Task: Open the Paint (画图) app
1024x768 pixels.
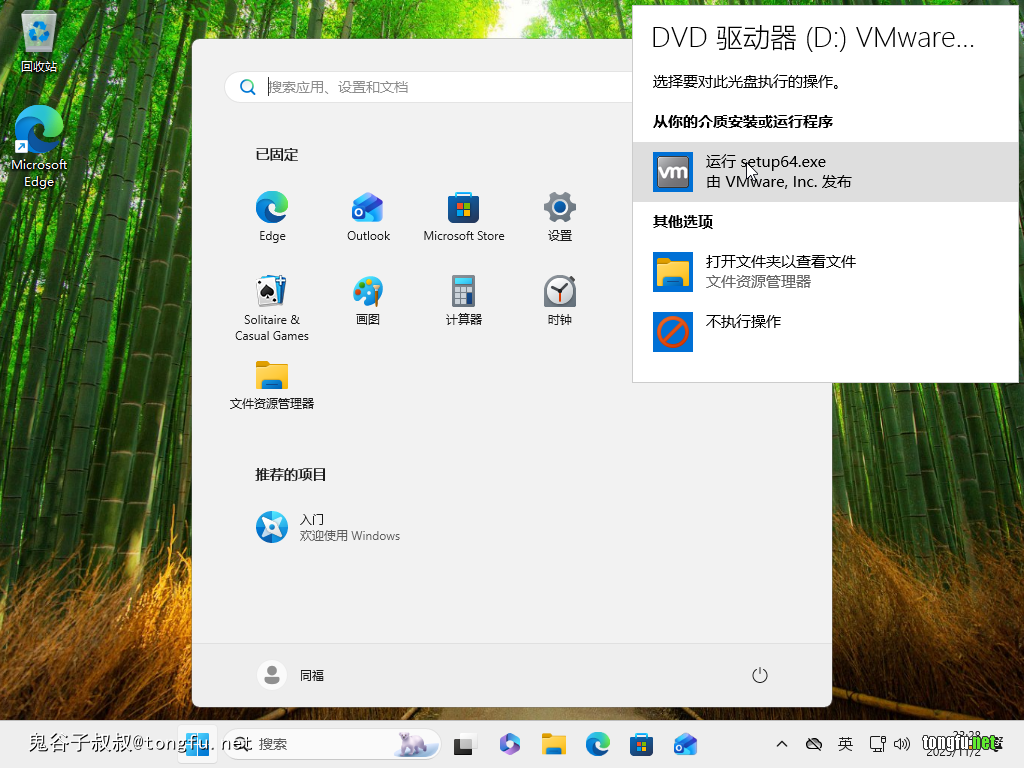Action: [x=368, y=300]
